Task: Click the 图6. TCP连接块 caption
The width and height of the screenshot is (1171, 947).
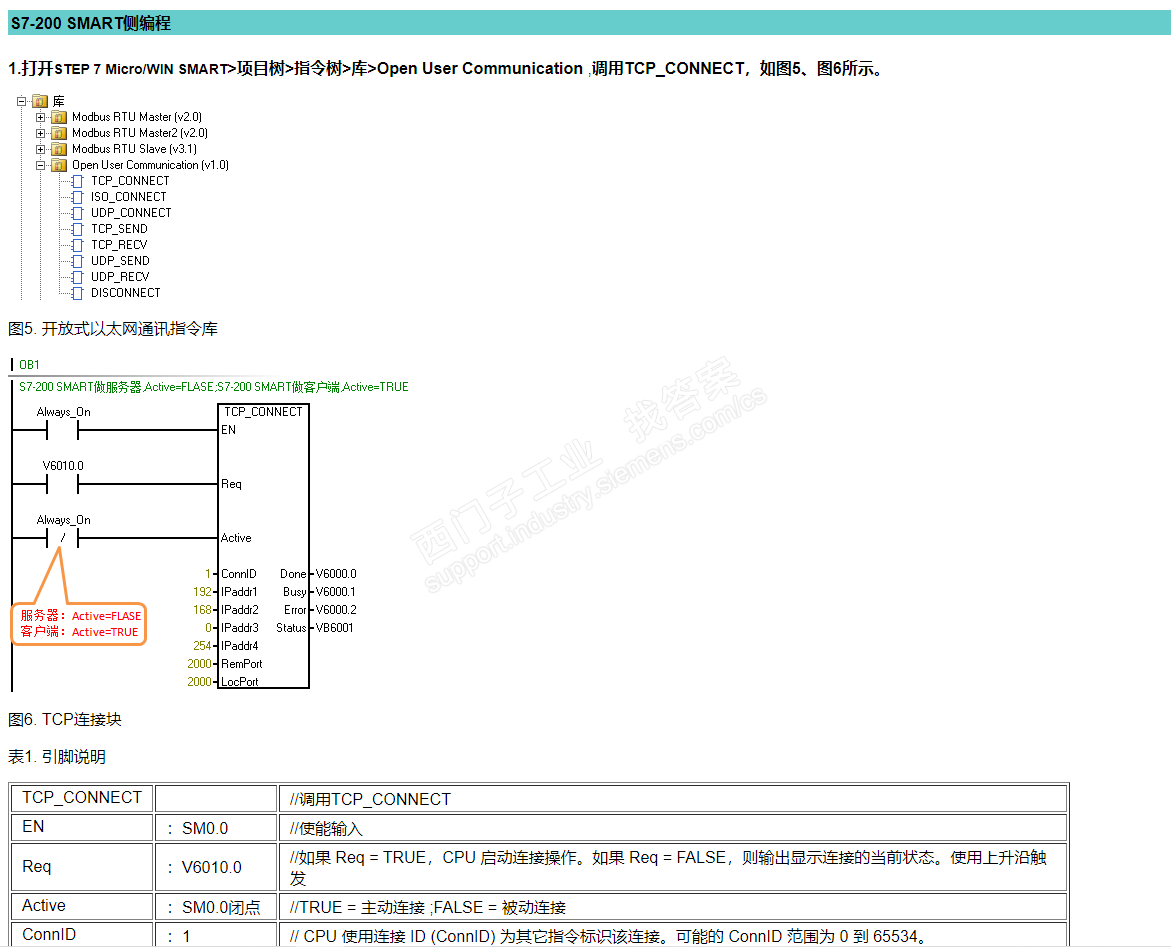Action: tap(65, 719)
